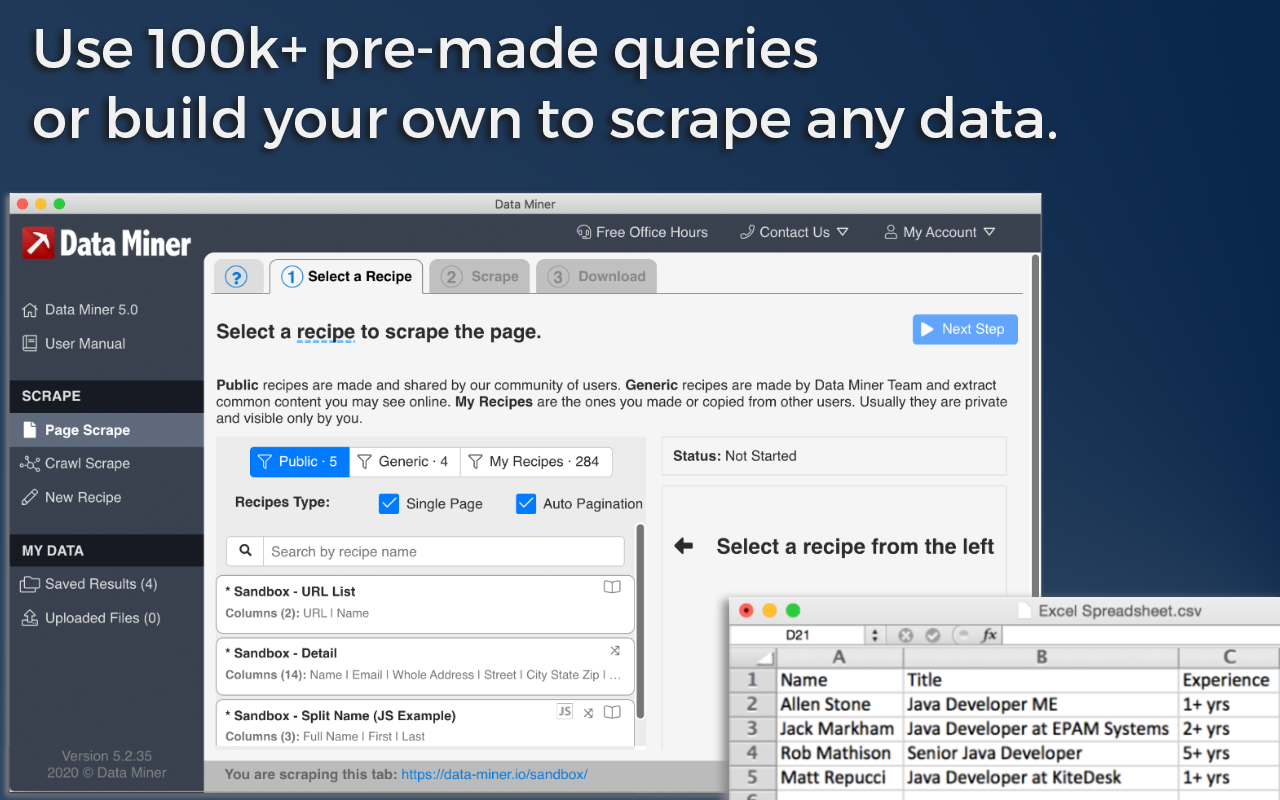Click the recipe search magnifier icon
This screenshot has width=1280, height=800.
[244, 551]
